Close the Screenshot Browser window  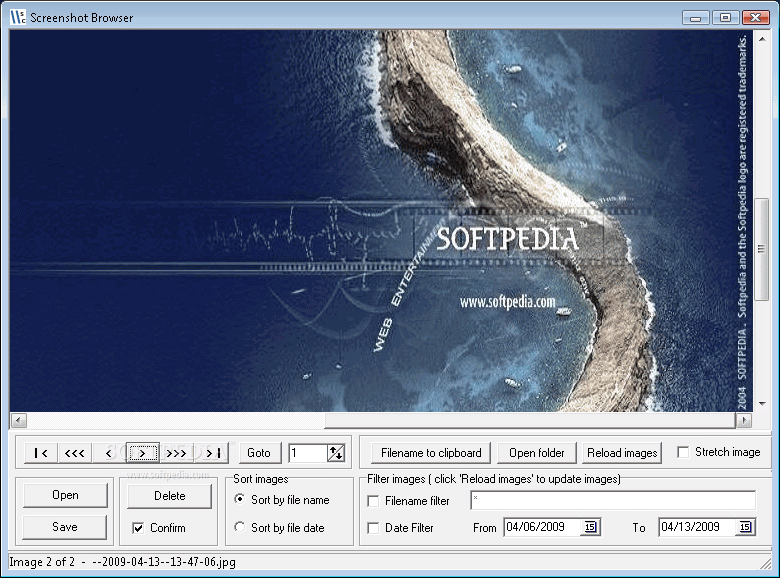(756, 18)
